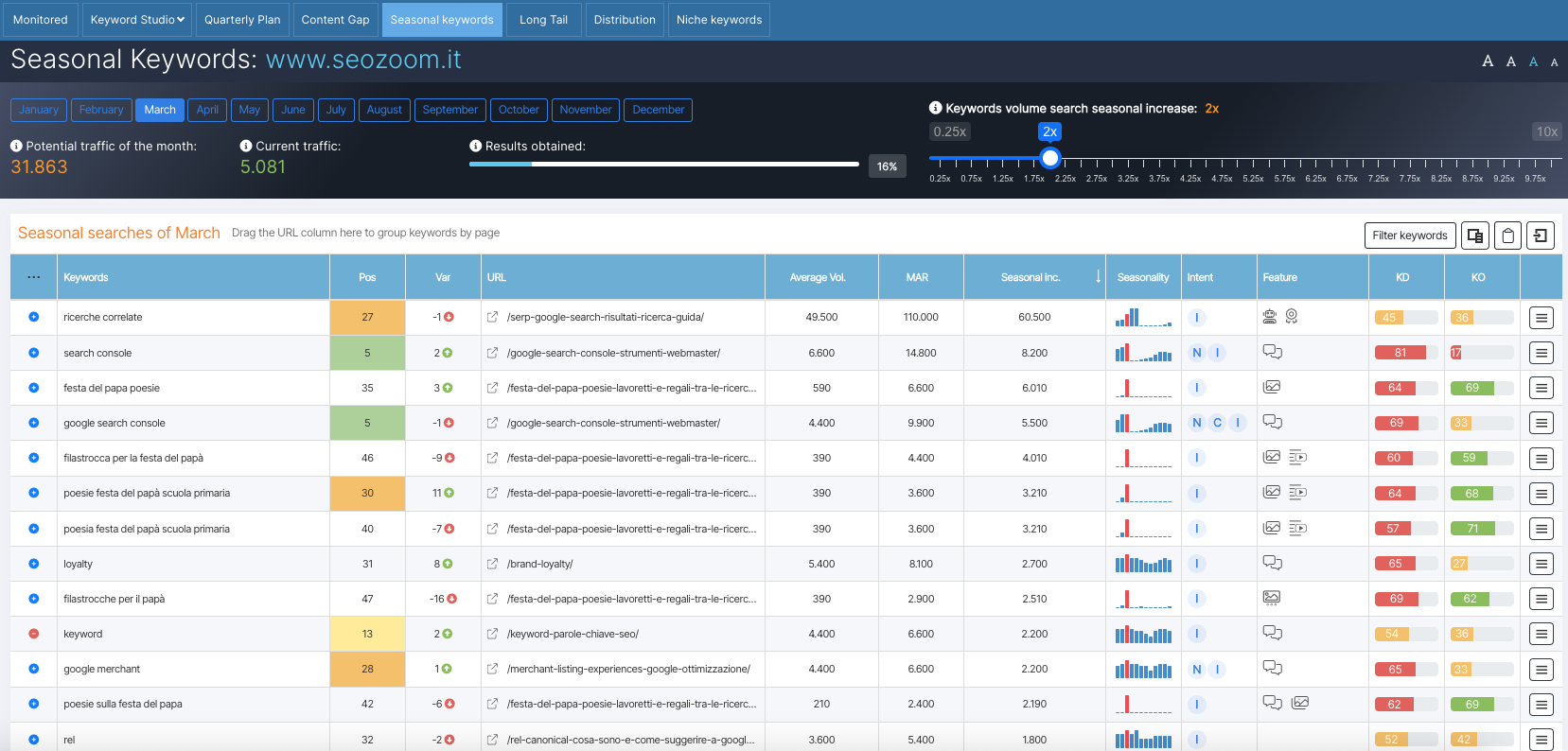Click the largest font size A

(1488, 61)
